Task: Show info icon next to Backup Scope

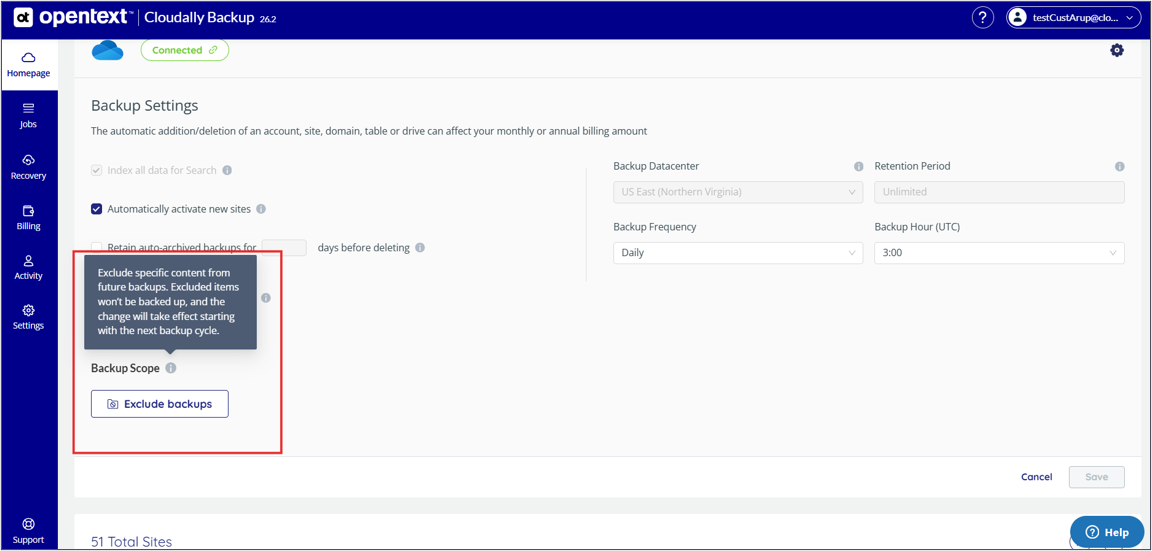Action: pyautogui.click(x=170, y=368)
